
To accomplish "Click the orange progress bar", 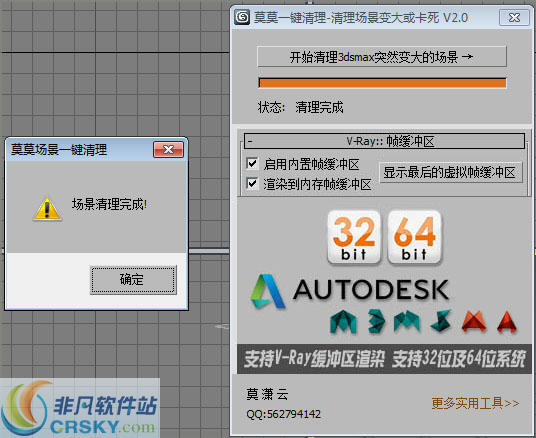I will [x=382, y=83].
